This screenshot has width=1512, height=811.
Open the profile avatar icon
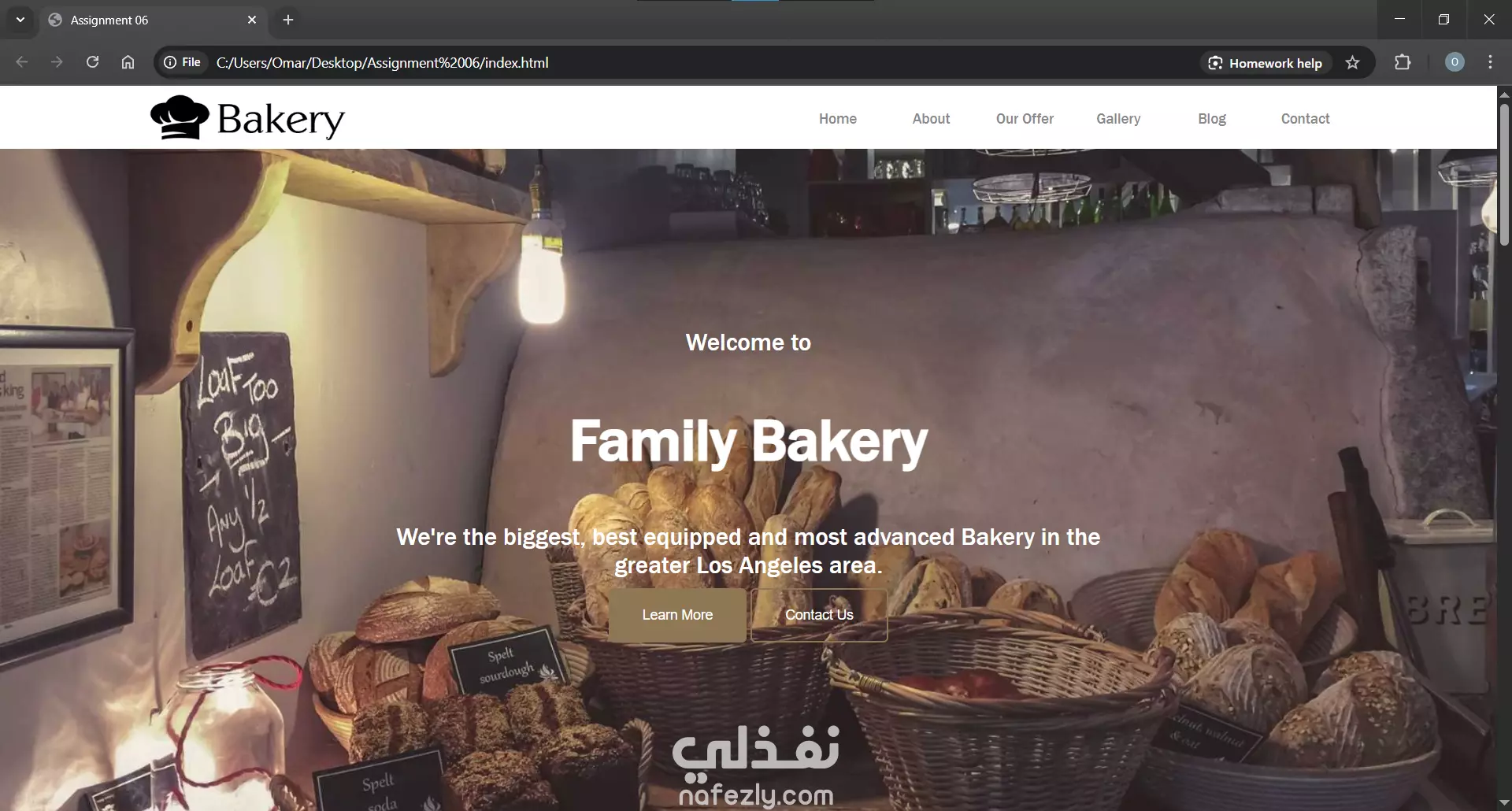pyautogui.click(x=1455, y=62)
